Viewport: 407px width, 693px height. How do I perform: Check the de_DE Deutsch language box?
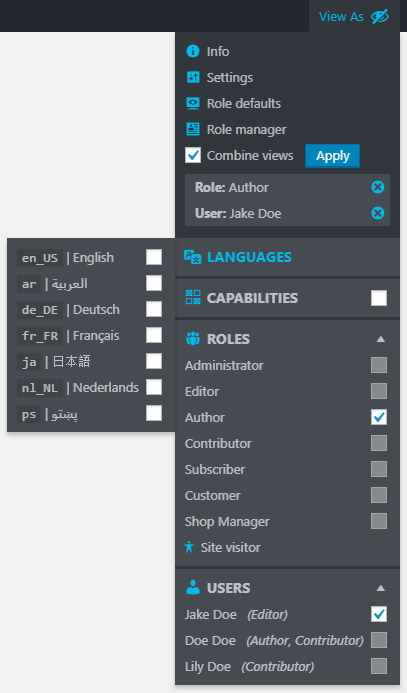tap(154, 309)
